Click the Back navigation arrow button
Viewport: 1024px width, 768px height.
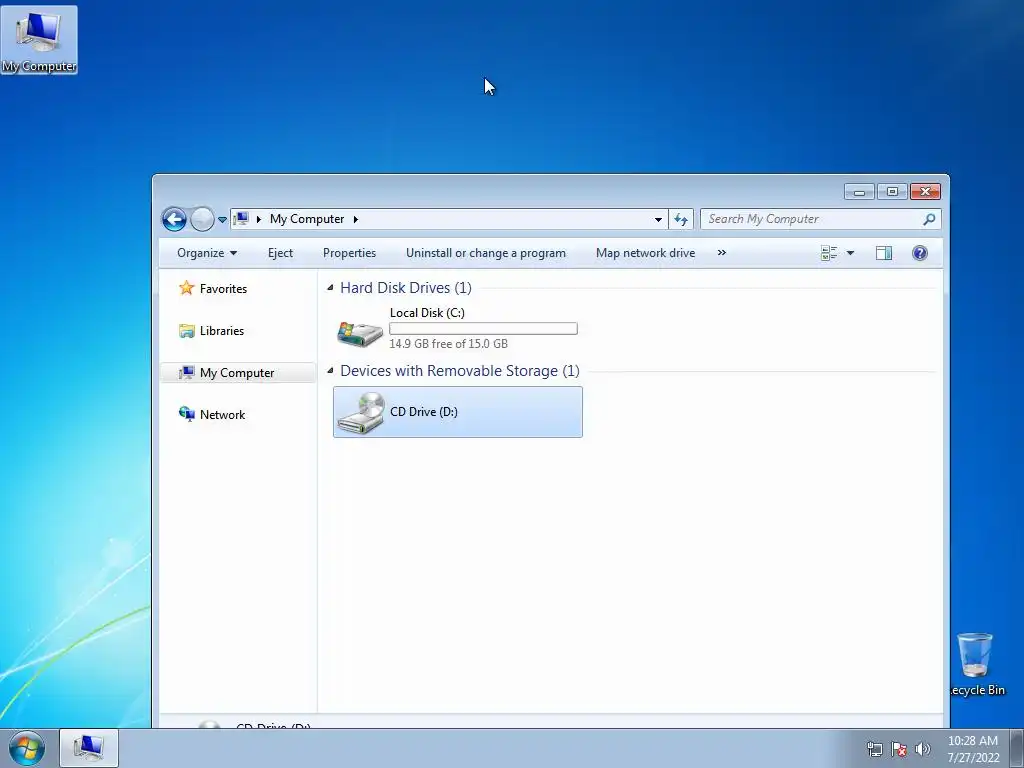pyautogui.click(x=174, y=219)
